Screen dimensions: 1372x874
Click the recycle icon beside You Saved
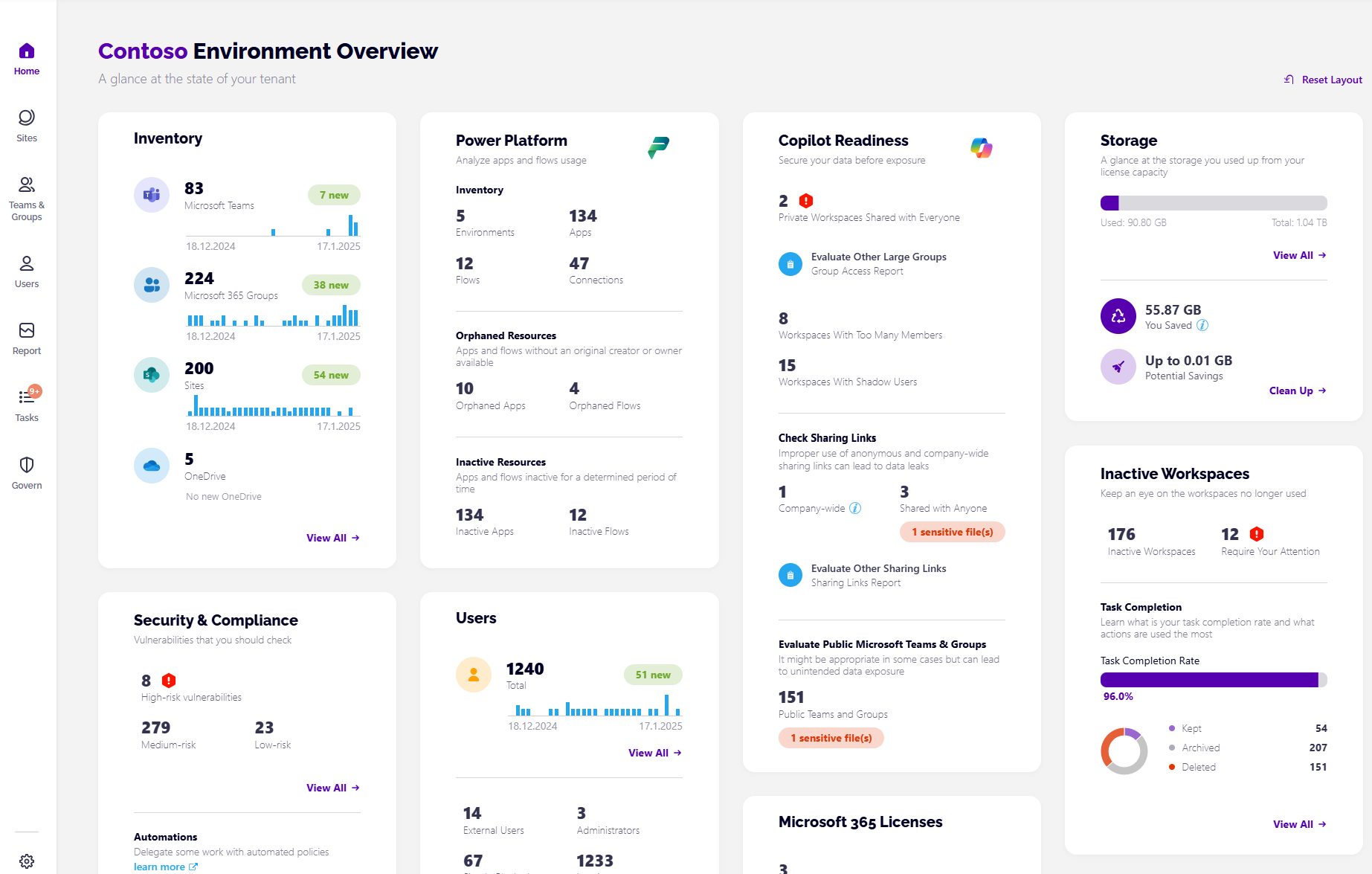tap(1118, 315)
